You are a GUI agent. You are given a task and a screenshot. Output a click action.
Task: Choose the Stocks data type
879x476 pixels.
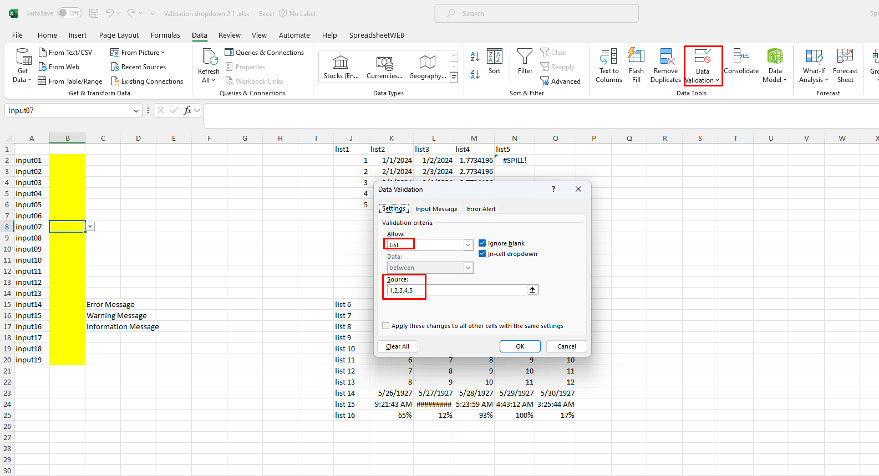click(x=340, y=67)
